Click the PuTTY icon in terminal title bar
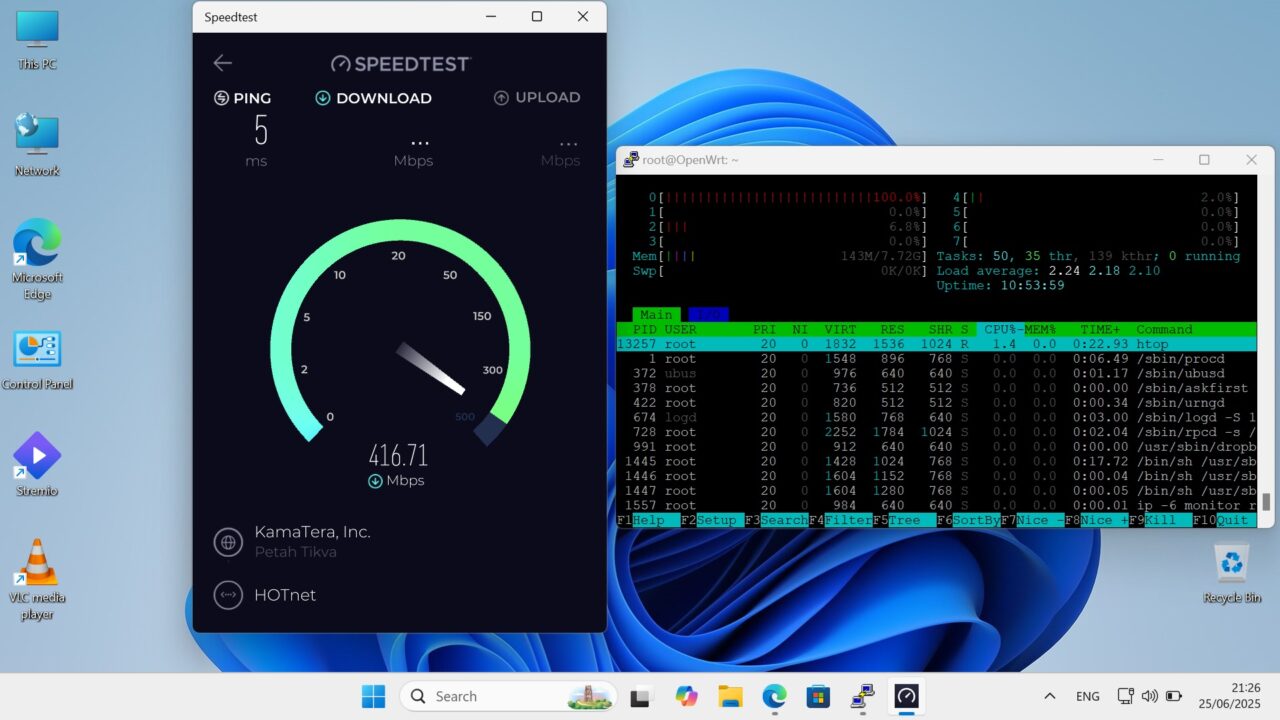 [630, 160]
